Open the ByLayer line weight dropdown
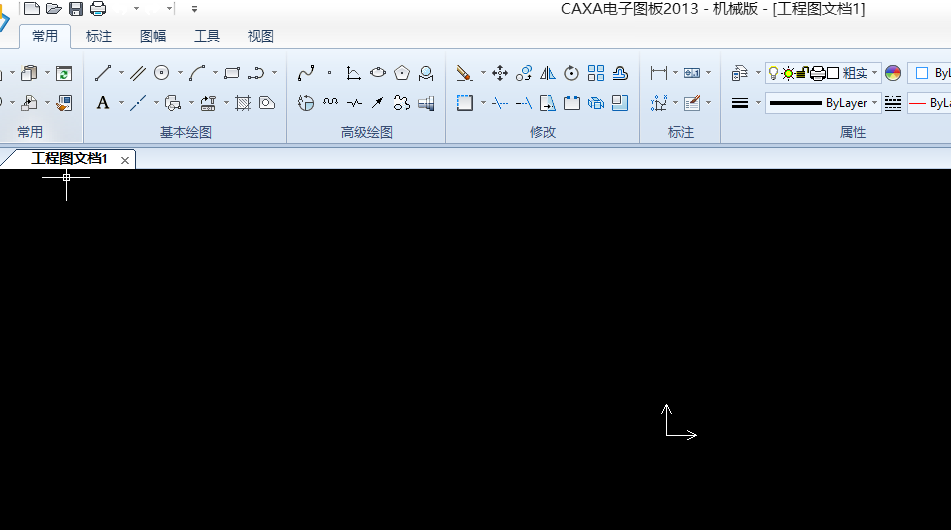This screenshot has height=530, width=951. [x=874, y=103]
